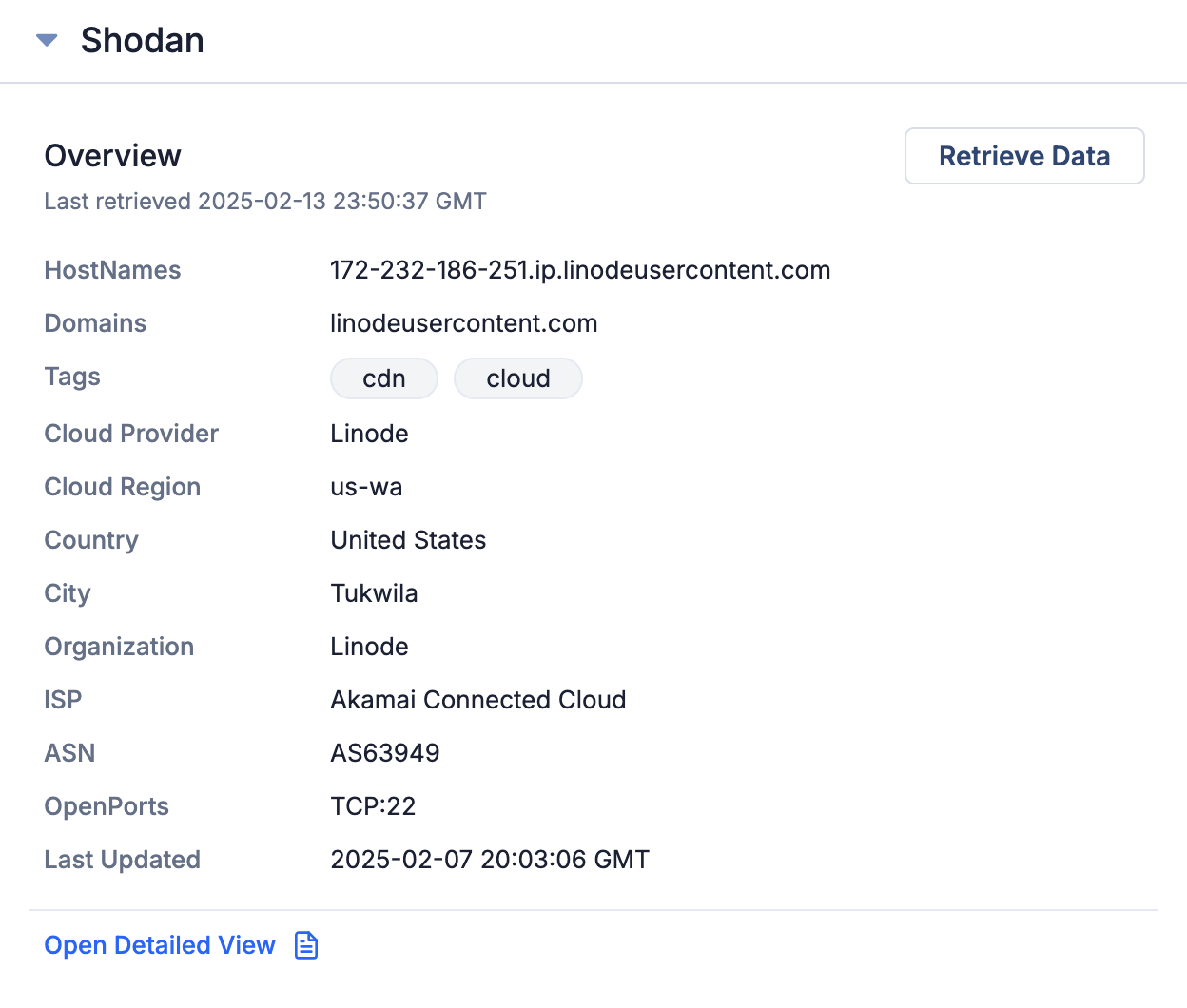Collapse the Shodan section using the blue arrow
Image resolution: width=1187 pixels, height=1008 pixels.
pyautogui.click(x=47, y=40)
